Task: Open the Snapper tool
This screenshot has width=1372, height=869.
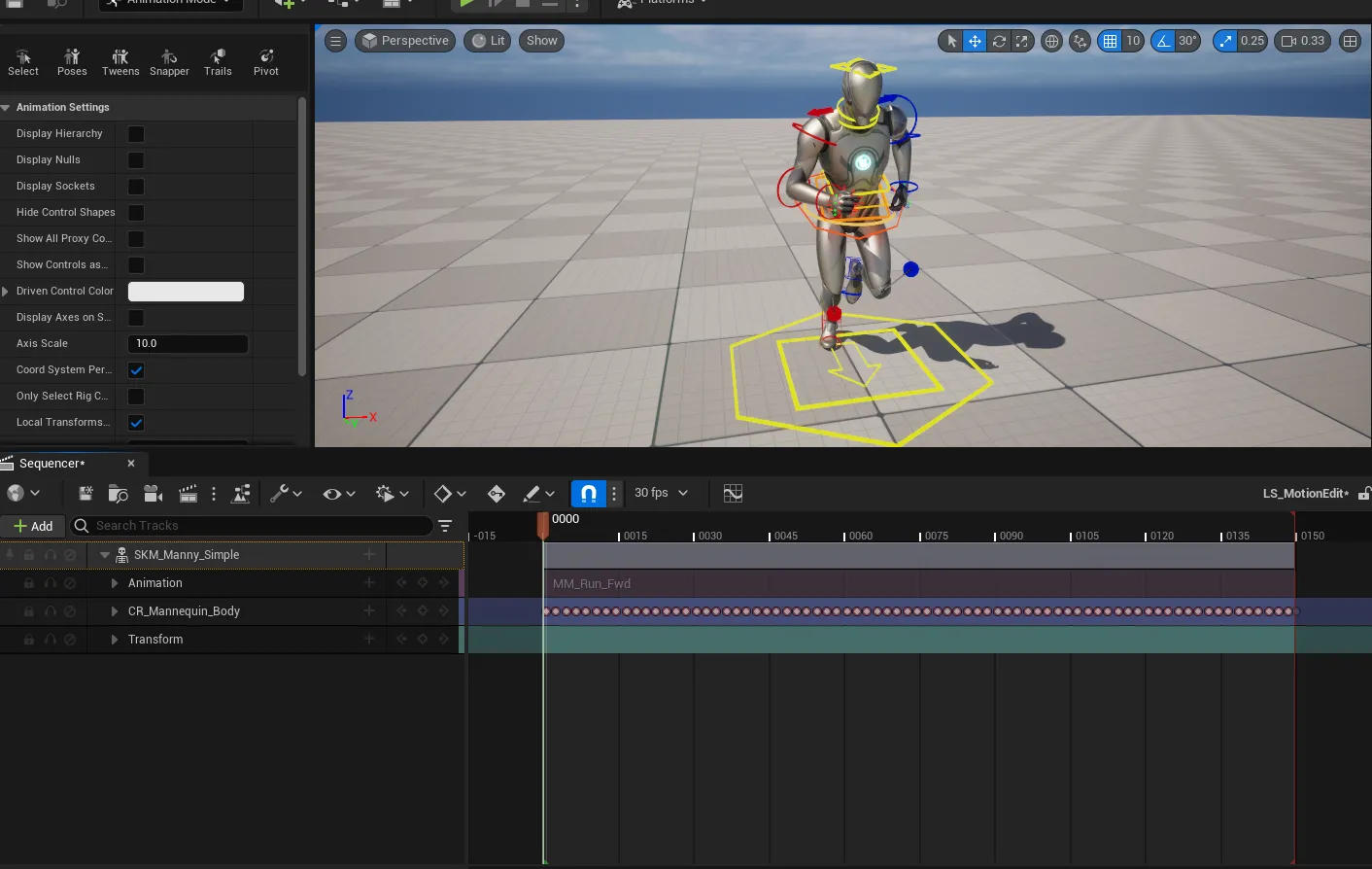Action: tap(169, 62)
